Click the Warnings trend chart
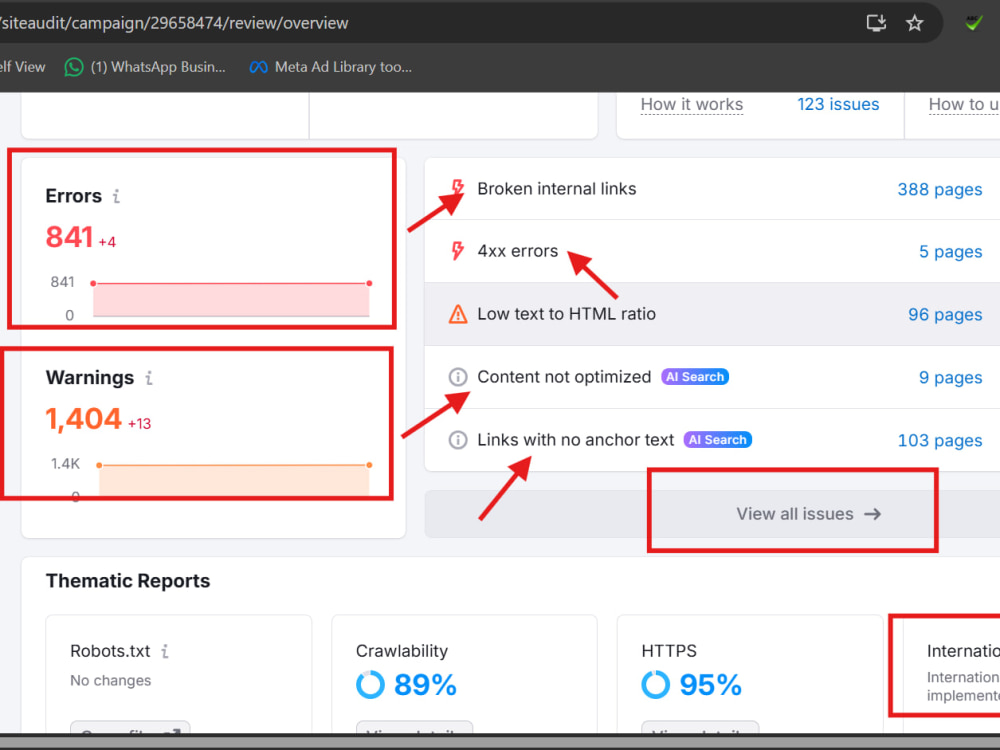The width and height of the screenshot is (1000, 750). [x=233, y=480]
